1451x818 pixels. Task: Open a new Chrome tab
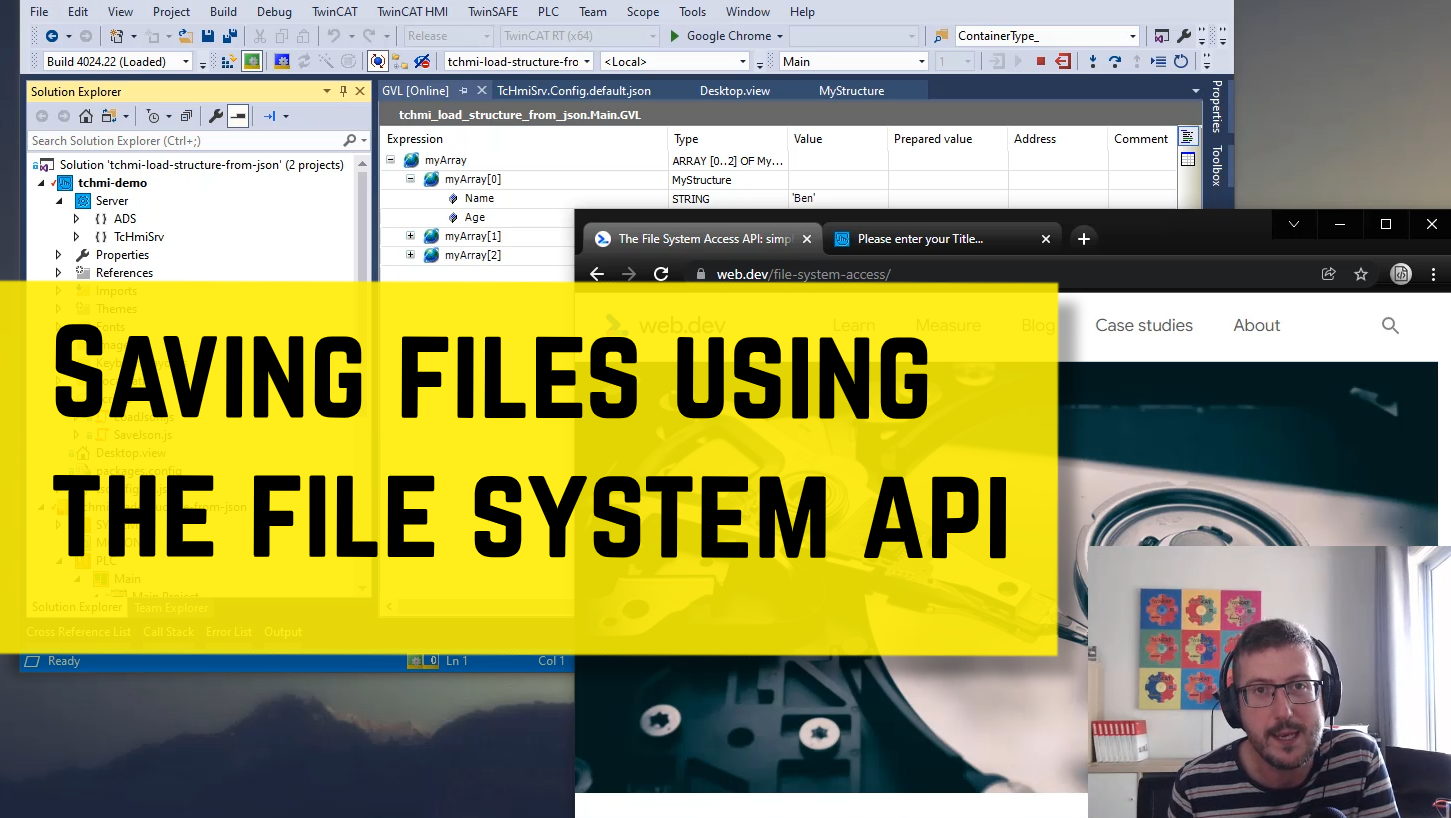(1083, 239)
